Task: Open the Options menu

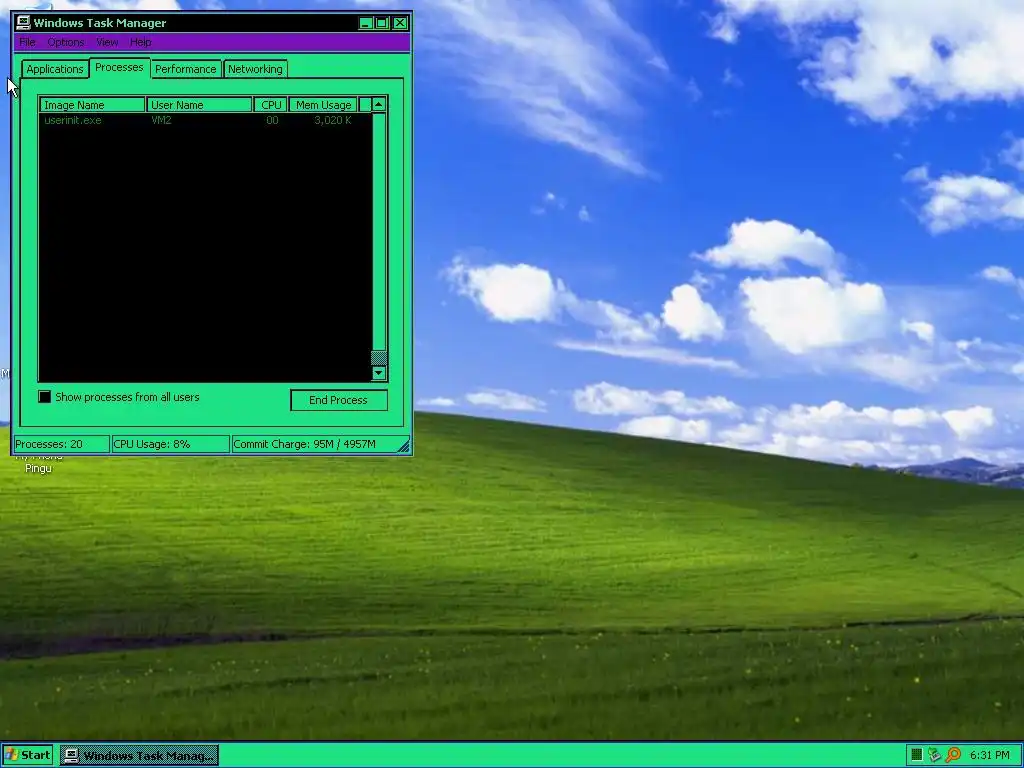Action: (x=65, y=42)
